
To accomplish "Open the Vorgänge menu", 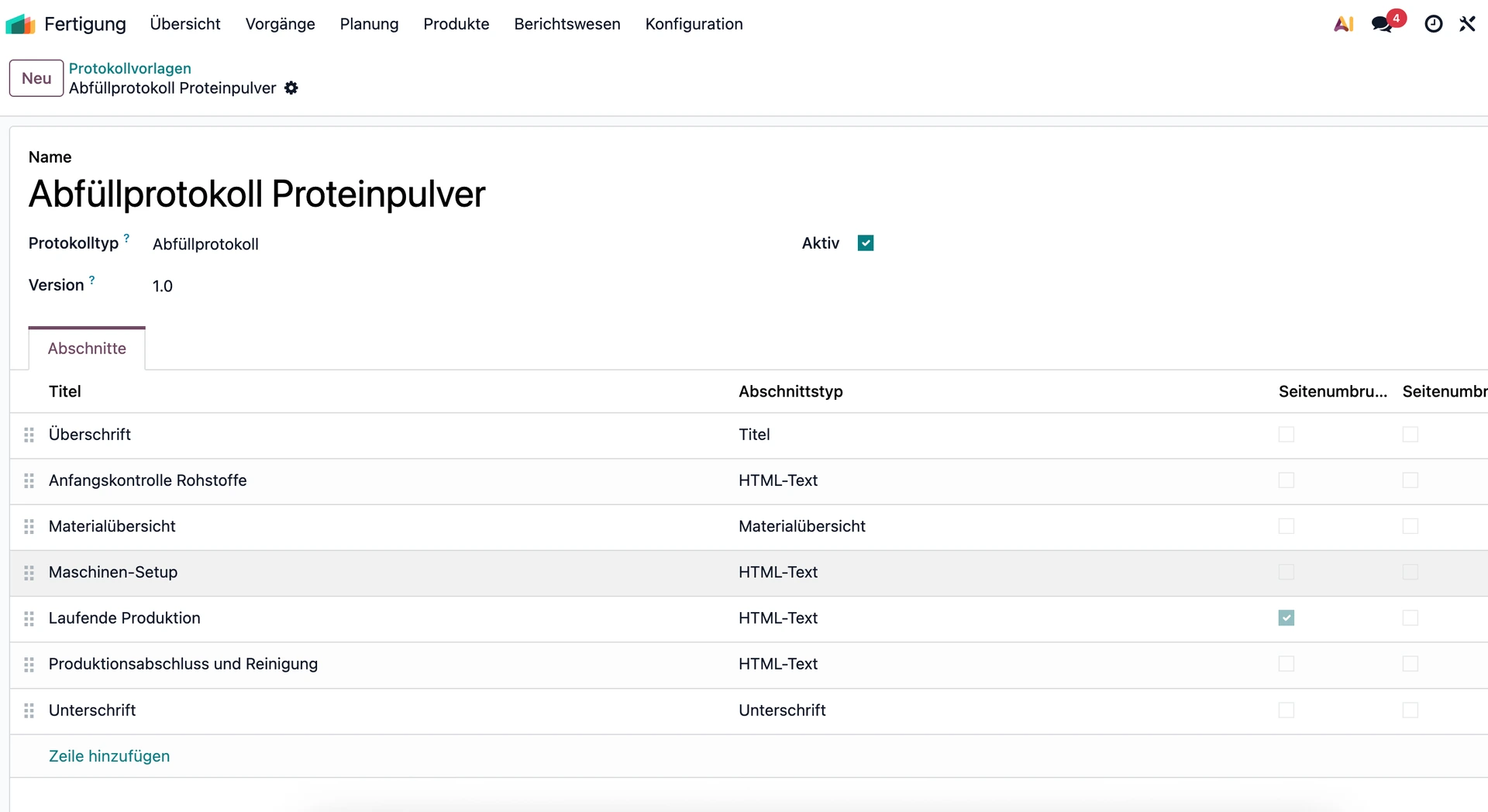I will point(281,24).
